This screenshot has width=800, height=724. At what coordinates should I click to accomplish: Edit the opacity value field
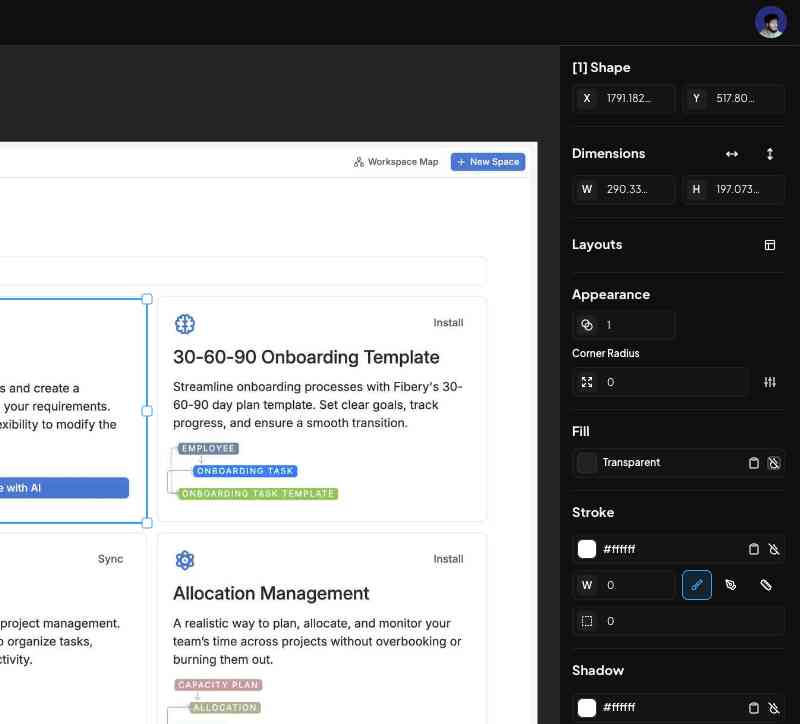click(623, 325)
